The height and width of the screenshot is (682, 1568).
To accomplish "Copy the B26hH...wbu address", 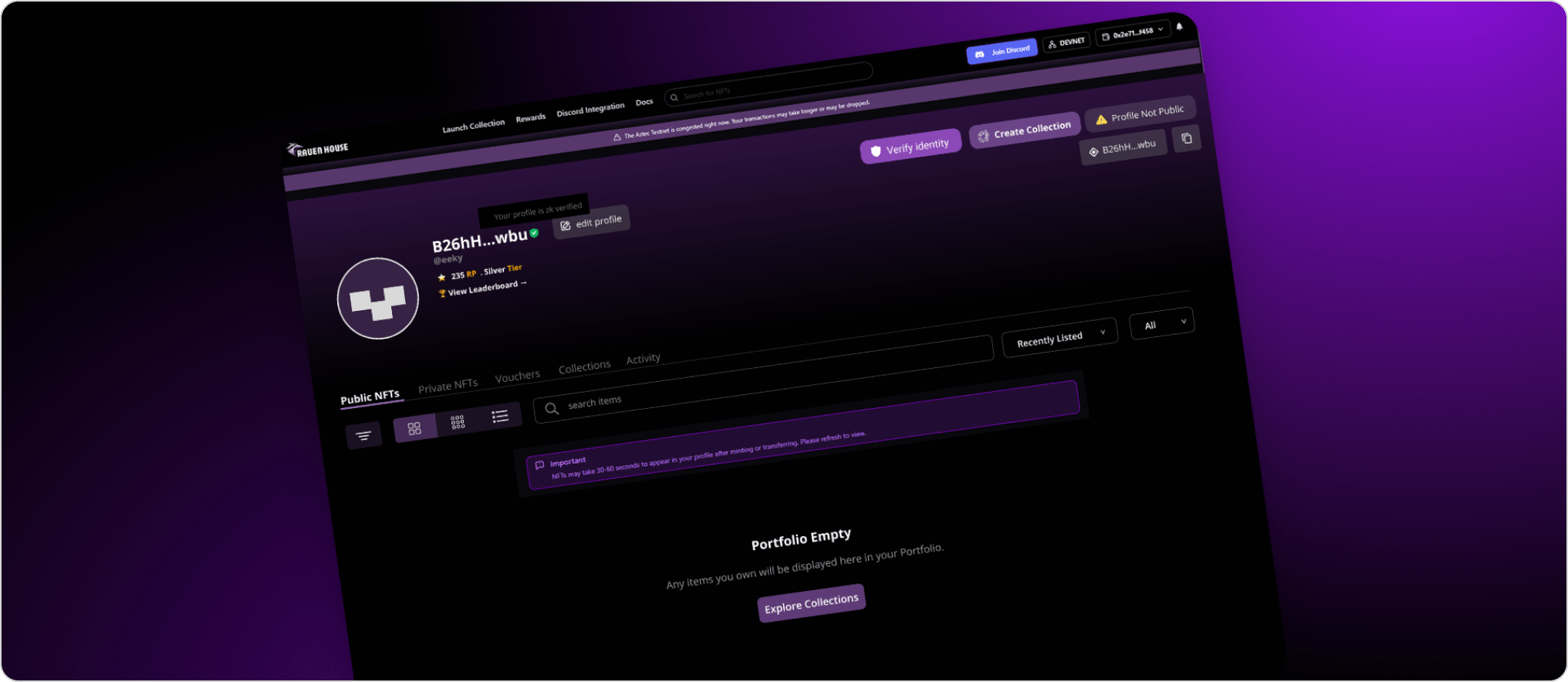I will tap(1187, 139).
